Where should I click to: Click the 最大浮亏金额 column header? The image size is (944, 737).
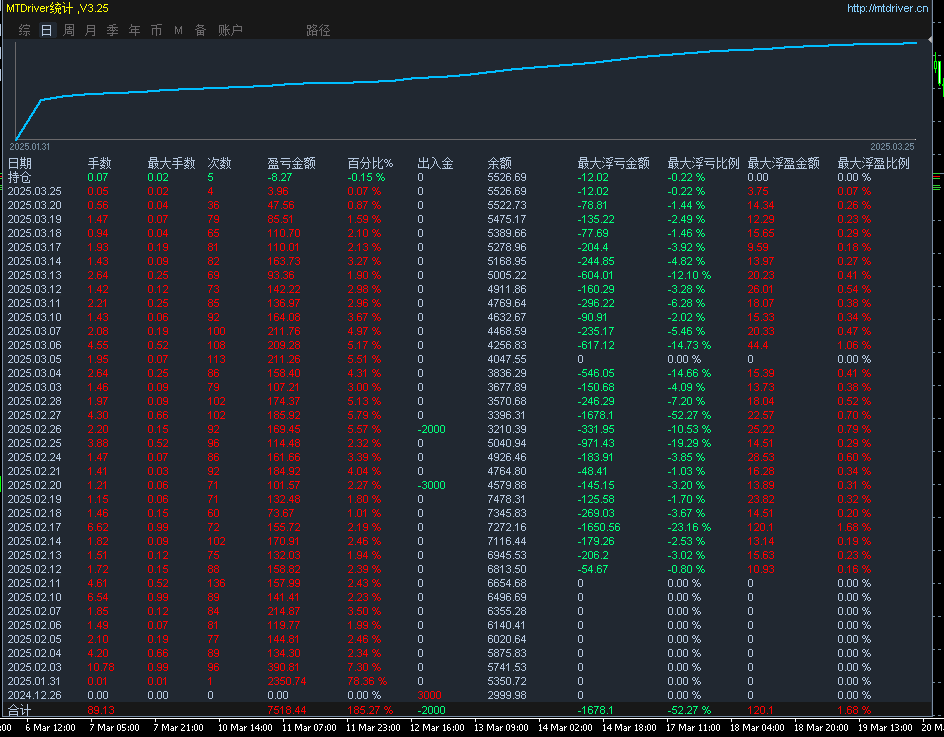click(x=613, y=163)
